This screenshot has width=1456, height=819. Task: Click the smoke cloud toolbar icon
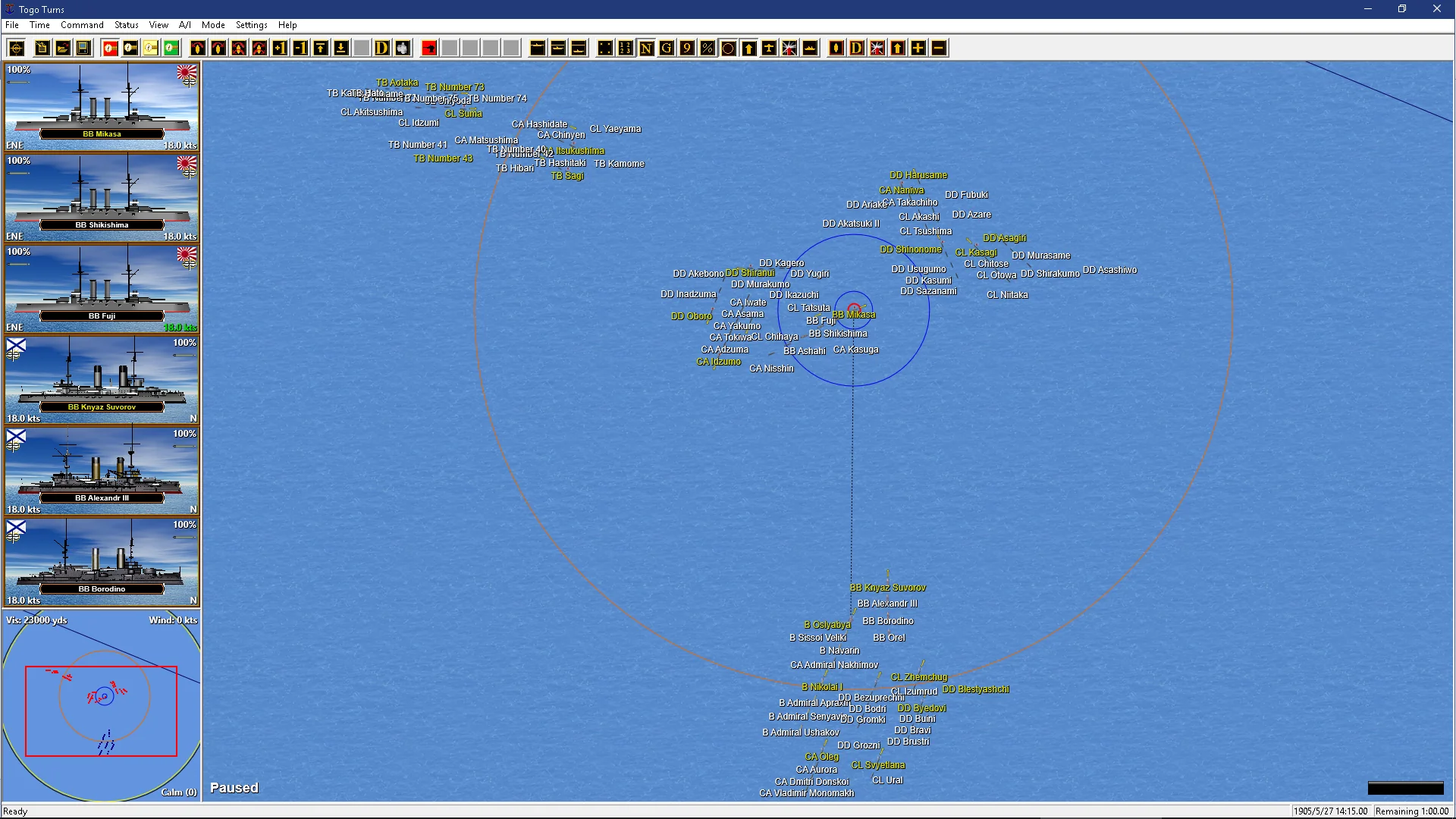tap(403, 49)
